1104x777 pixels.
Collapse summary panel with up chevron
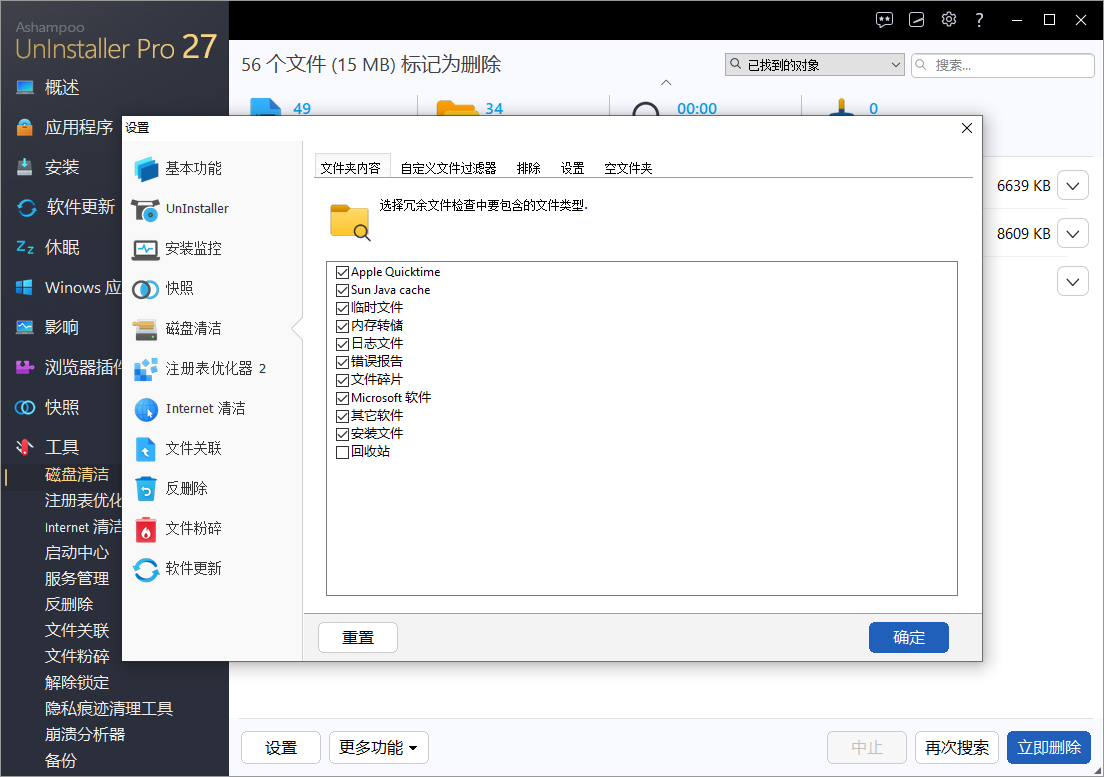(666, 83)
